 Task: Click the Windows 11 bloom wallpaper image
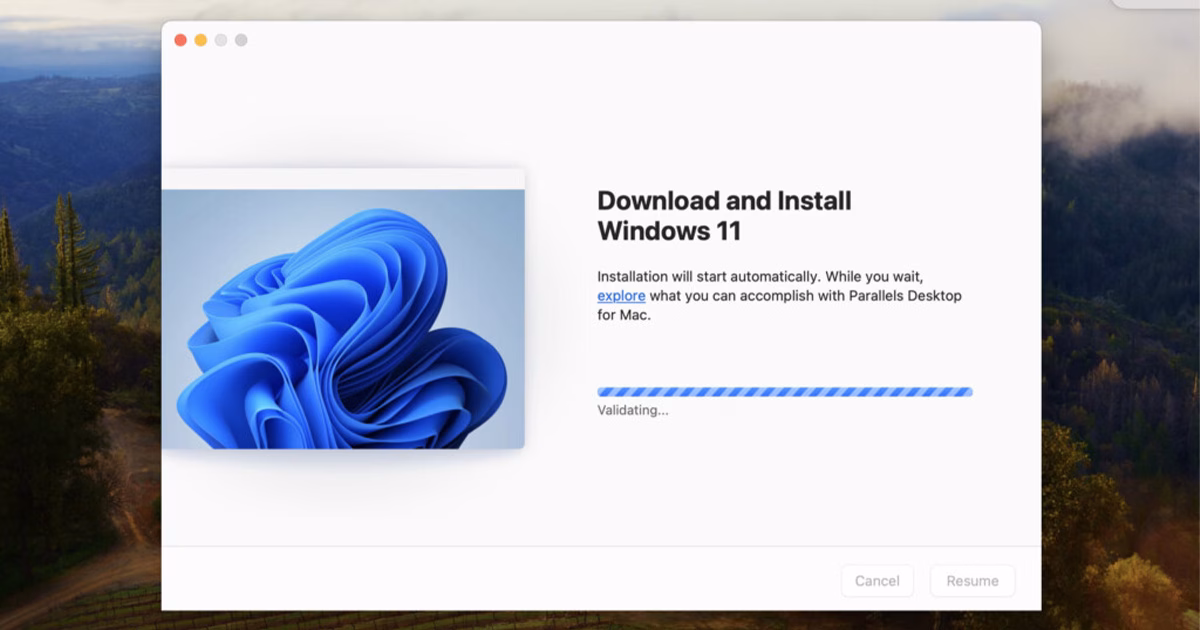pyautogui.click(x=343, y=319)
